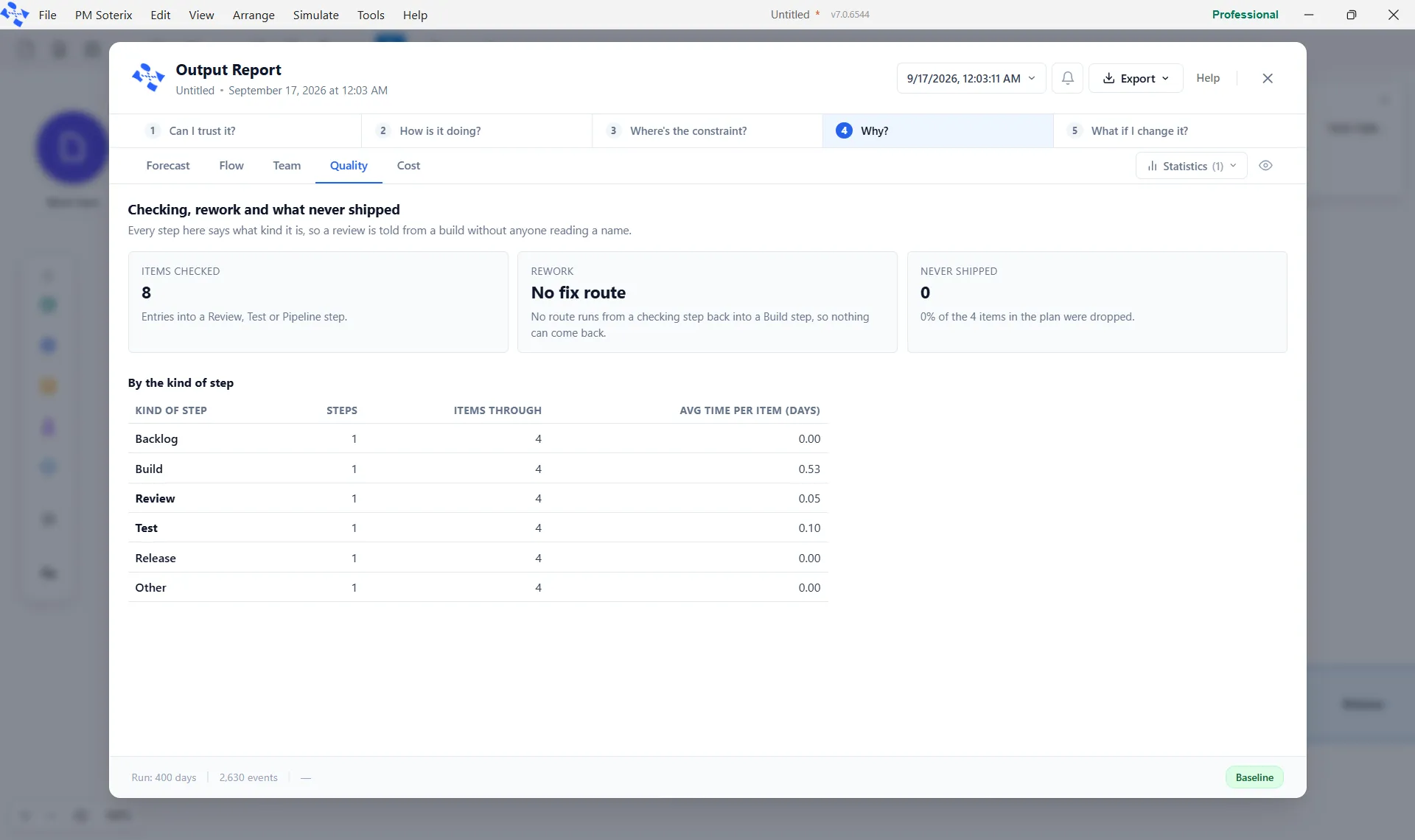
Task: Select the Quality tab
Action: click(x=349, y=166)
